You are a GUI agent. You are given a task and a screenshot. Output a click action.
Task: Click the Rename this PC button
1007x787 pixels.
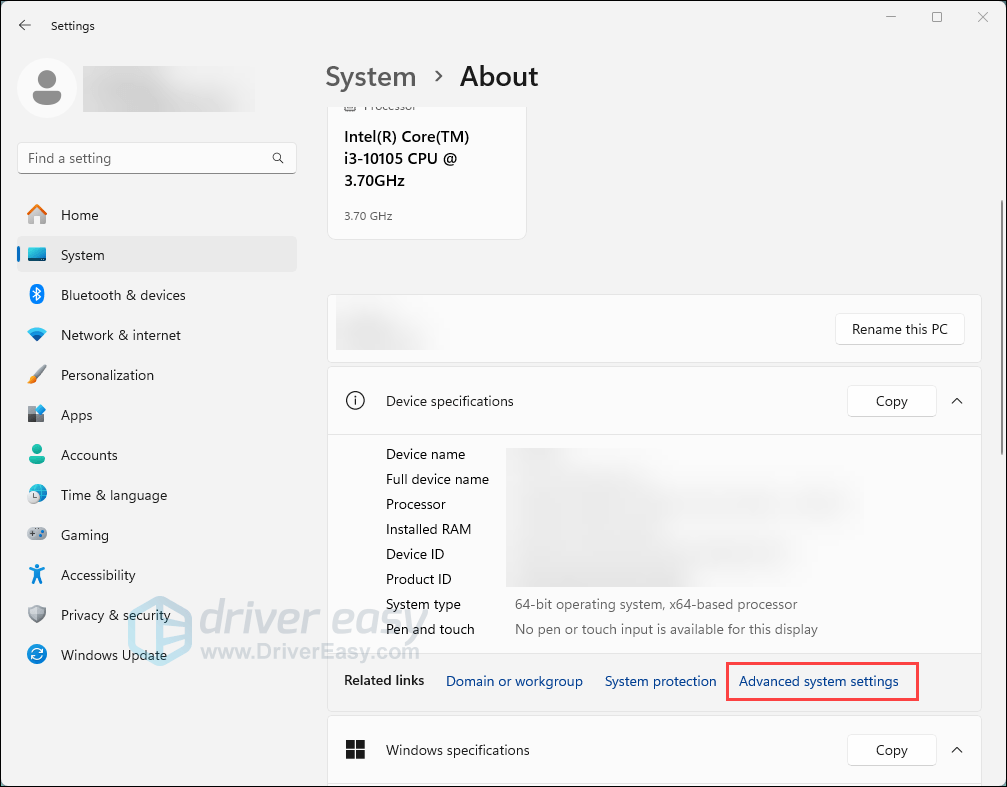coord(900,329)
